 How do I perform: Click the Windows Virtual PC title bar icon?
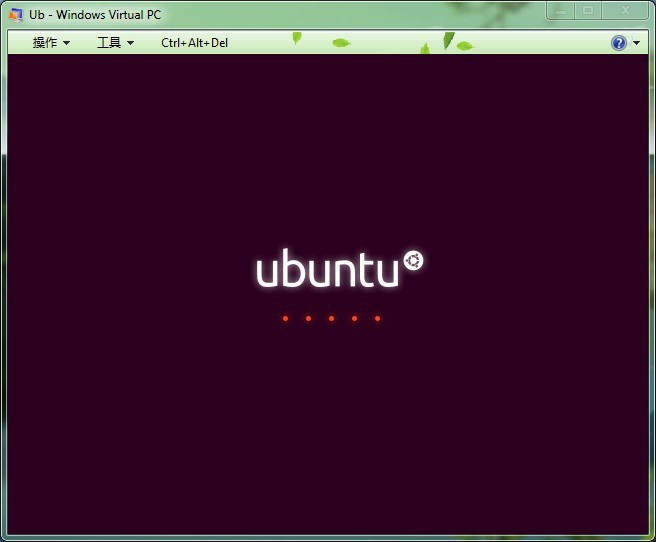coord(15,15)
